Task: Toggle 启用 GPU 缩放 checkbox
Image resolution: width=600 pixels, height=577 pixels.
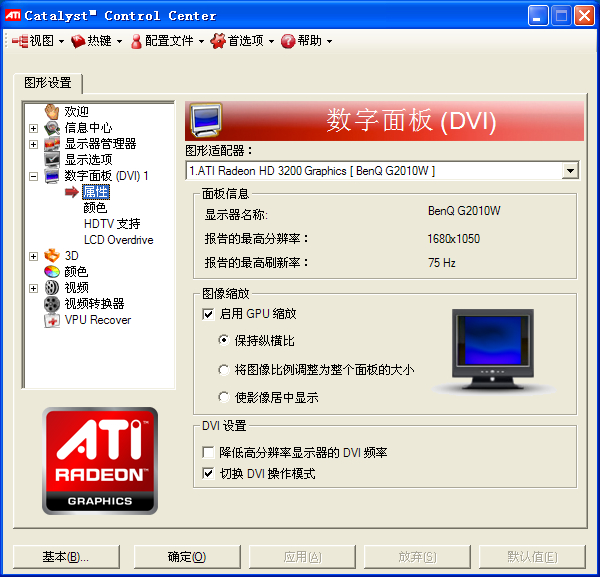Action: point(208,315)
